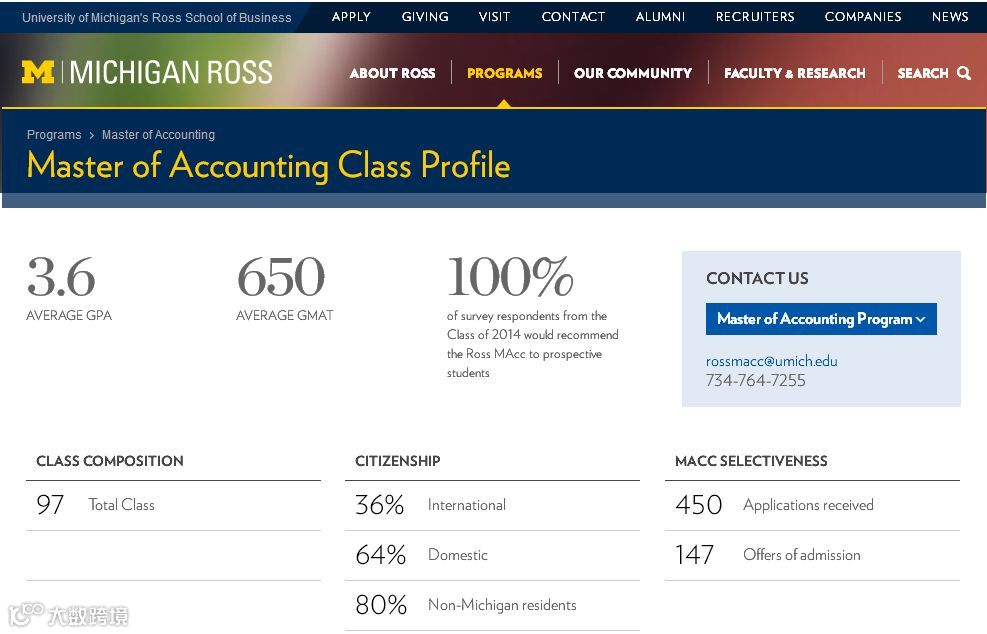Go to the Giving page

[x=425, y=17]
